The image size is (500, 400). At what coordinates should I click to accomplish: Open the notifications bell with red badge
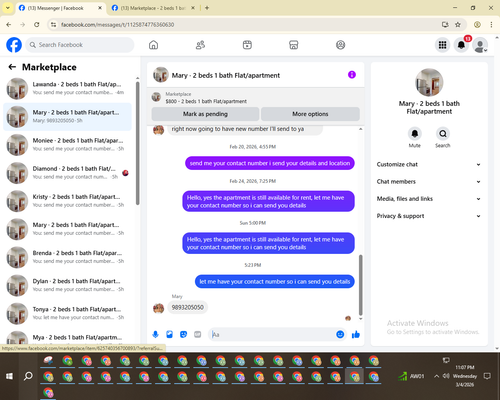[461, 45]
